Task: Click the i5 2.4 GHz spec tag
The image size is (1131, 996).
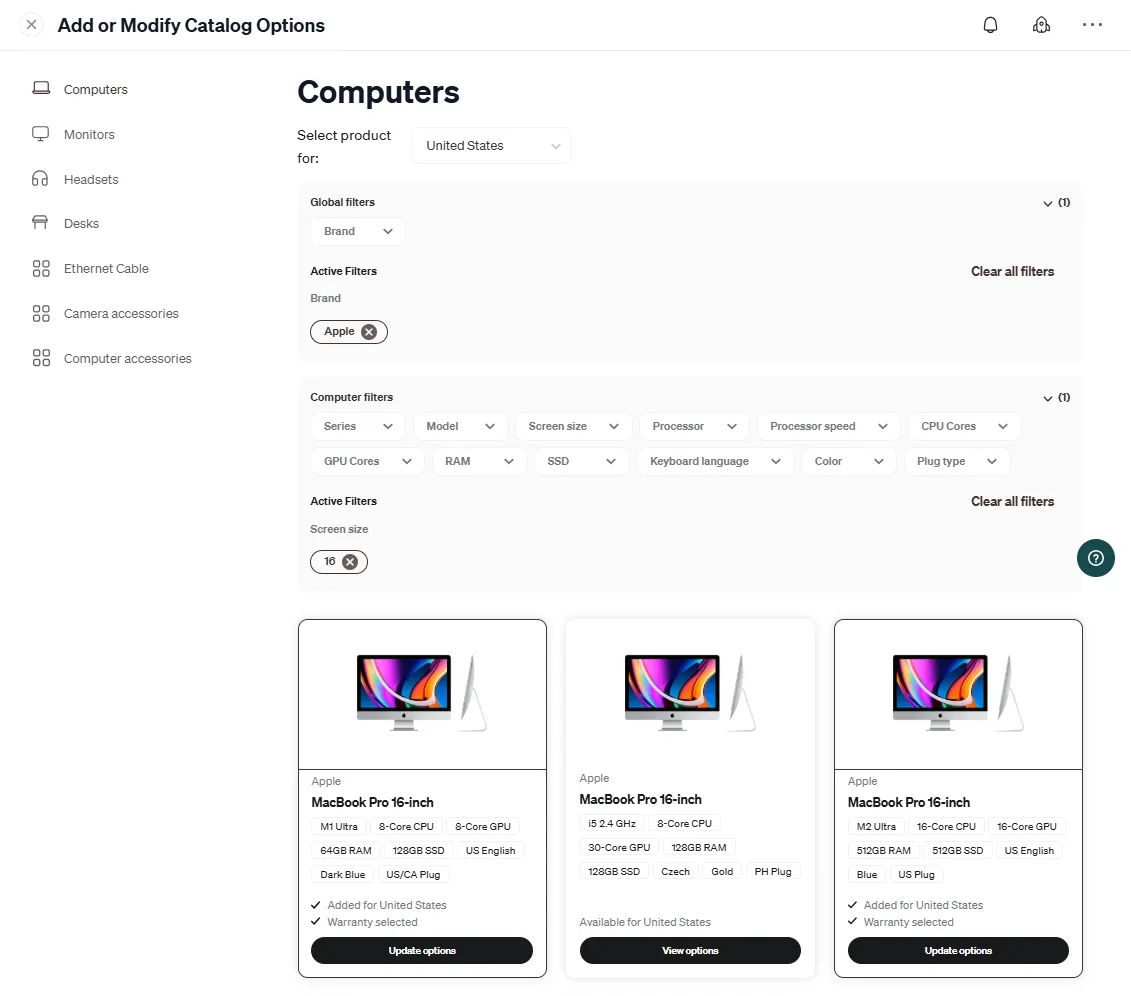Action: point(612,824)
